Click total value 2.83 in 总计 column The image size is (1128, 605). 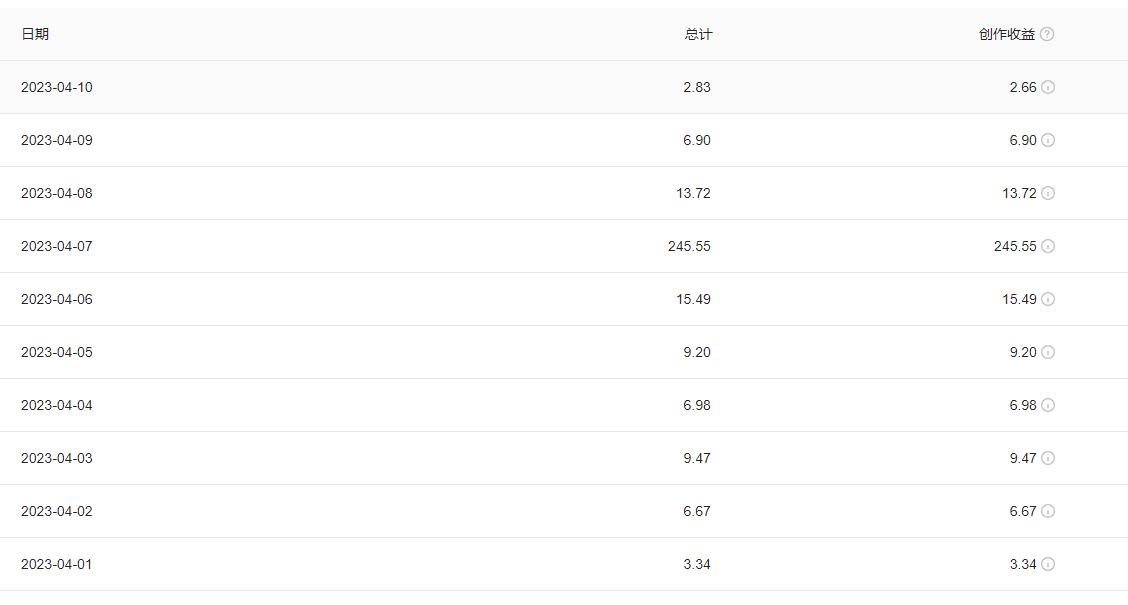(697, 87)
